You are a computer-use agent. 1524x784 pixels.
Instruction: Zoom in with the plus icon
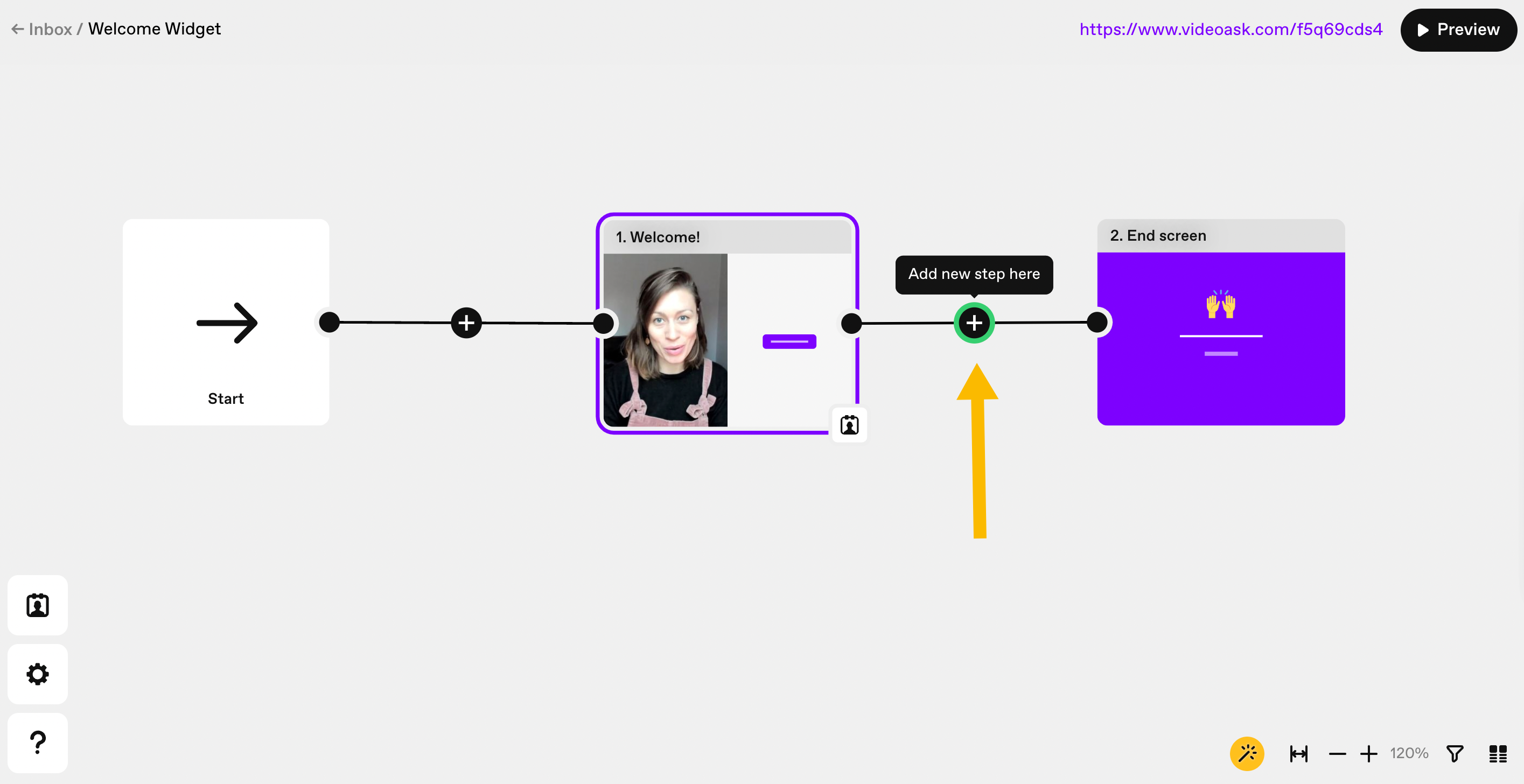click(x=1368, y=753)
